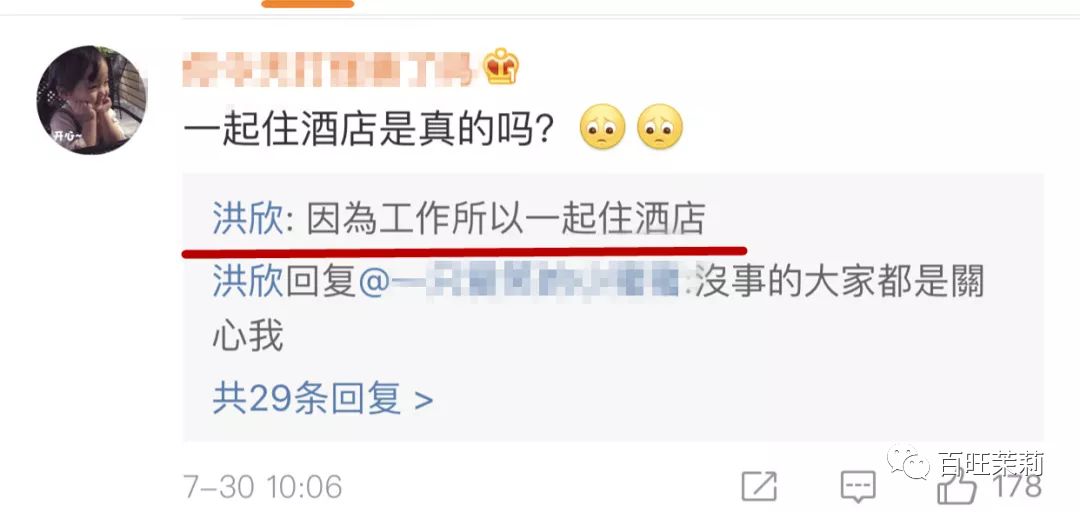This screenshot has width=1080, height=512.
Task: Open the commenter's profile avatar photo
Action: (x=92, y=101)
